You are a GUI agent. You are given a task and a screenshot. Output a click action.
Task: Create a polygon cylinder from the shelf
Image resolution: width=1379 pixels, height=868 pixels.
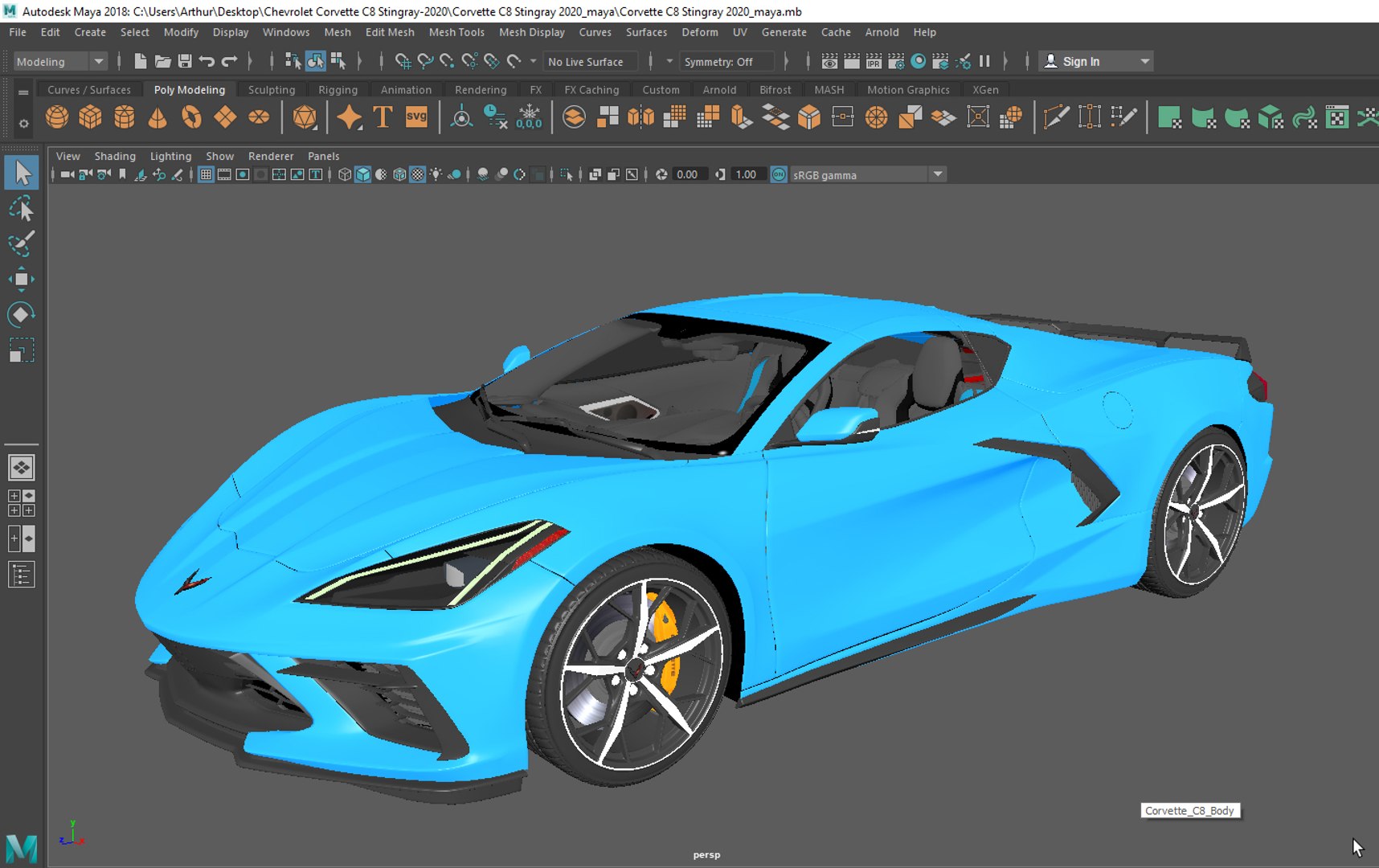click(x=124, y=117)
